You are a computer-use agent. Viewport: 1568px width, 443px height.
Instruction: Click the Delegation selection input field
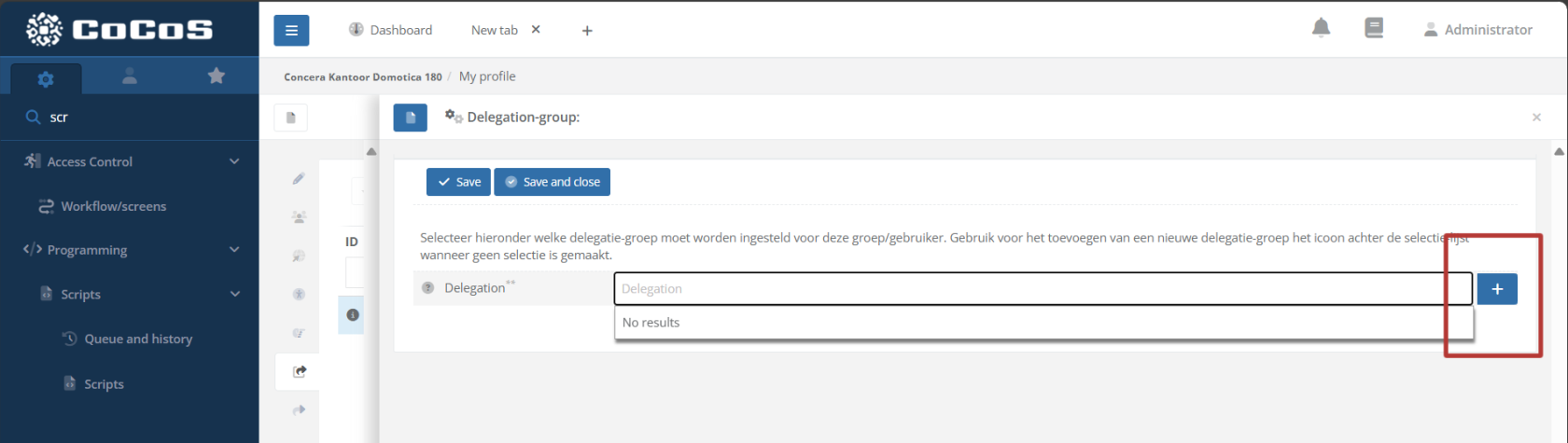(x=1043, y=289)
